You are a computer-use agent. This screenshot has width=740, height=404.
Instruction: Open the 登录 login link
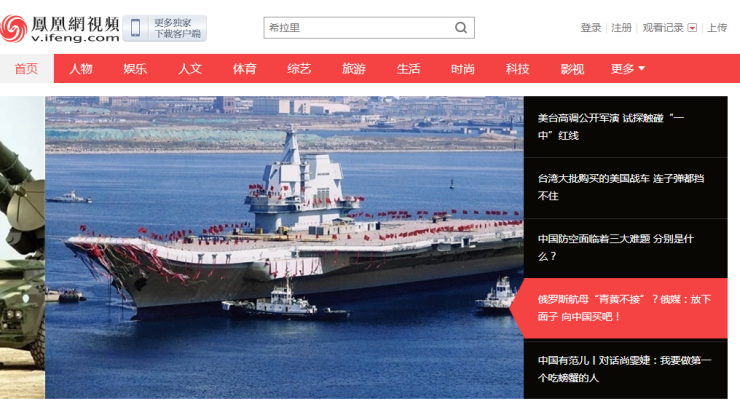591,28
